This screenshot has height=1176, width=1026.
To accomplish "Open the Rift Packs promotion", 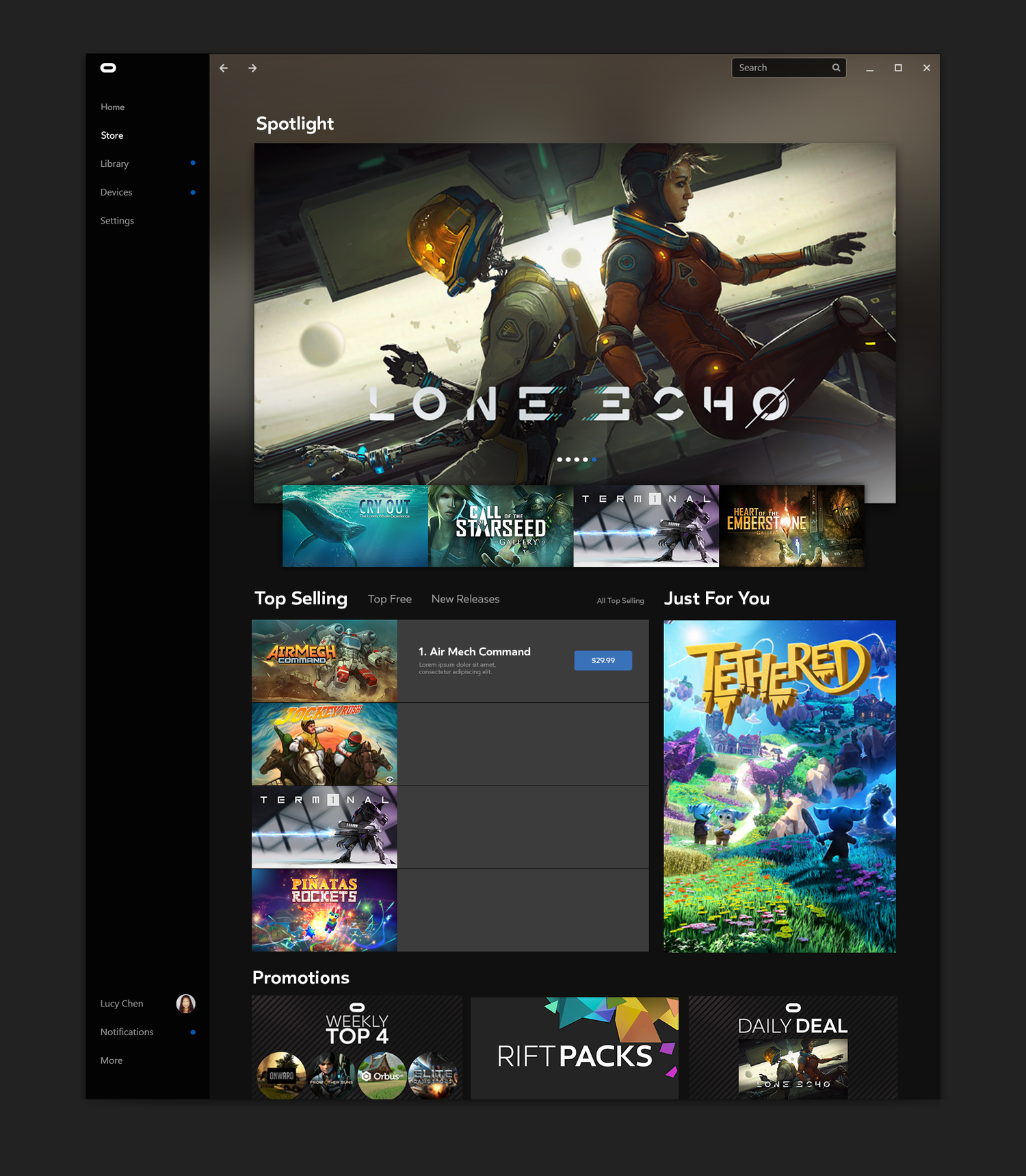I will [x=575, y=1047].
